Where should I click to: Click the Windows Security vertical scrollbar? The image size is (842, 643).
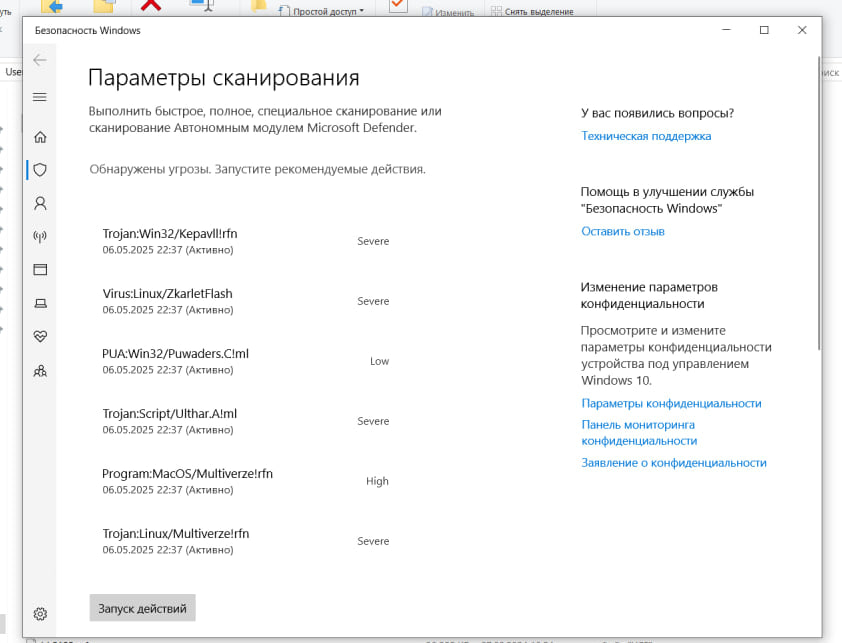pyautogui.click(x=819, y=203)
